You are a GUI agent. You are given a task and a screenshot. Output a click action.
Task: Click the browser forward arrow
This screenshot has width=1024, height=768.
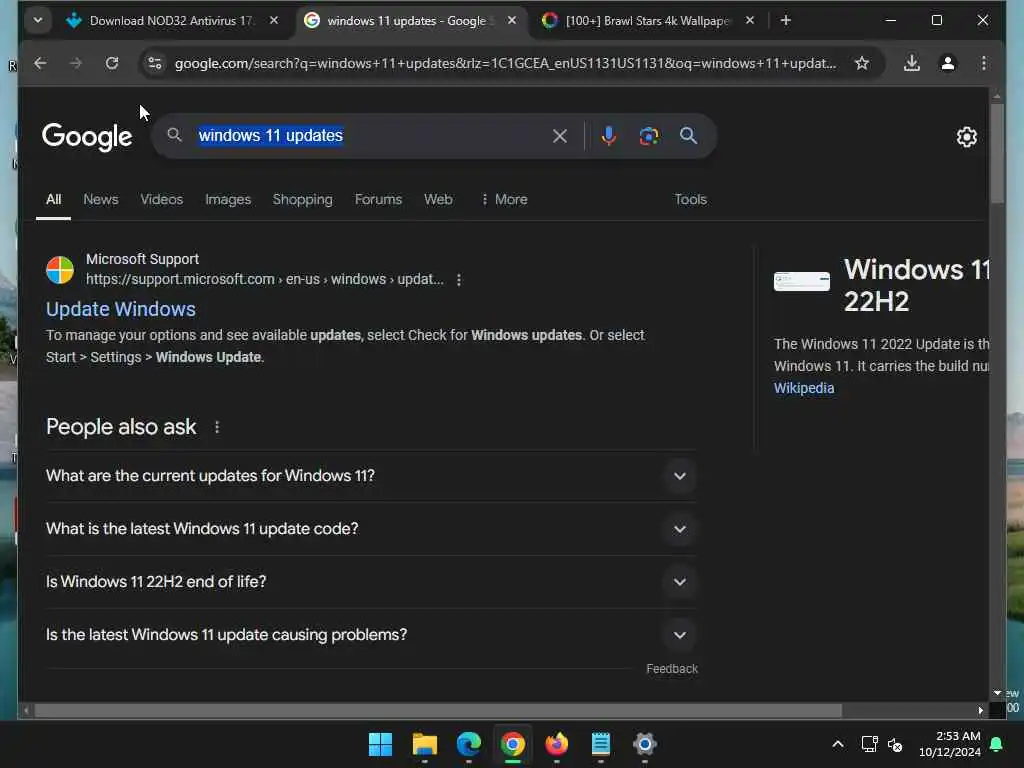click(x=76, y=63)
